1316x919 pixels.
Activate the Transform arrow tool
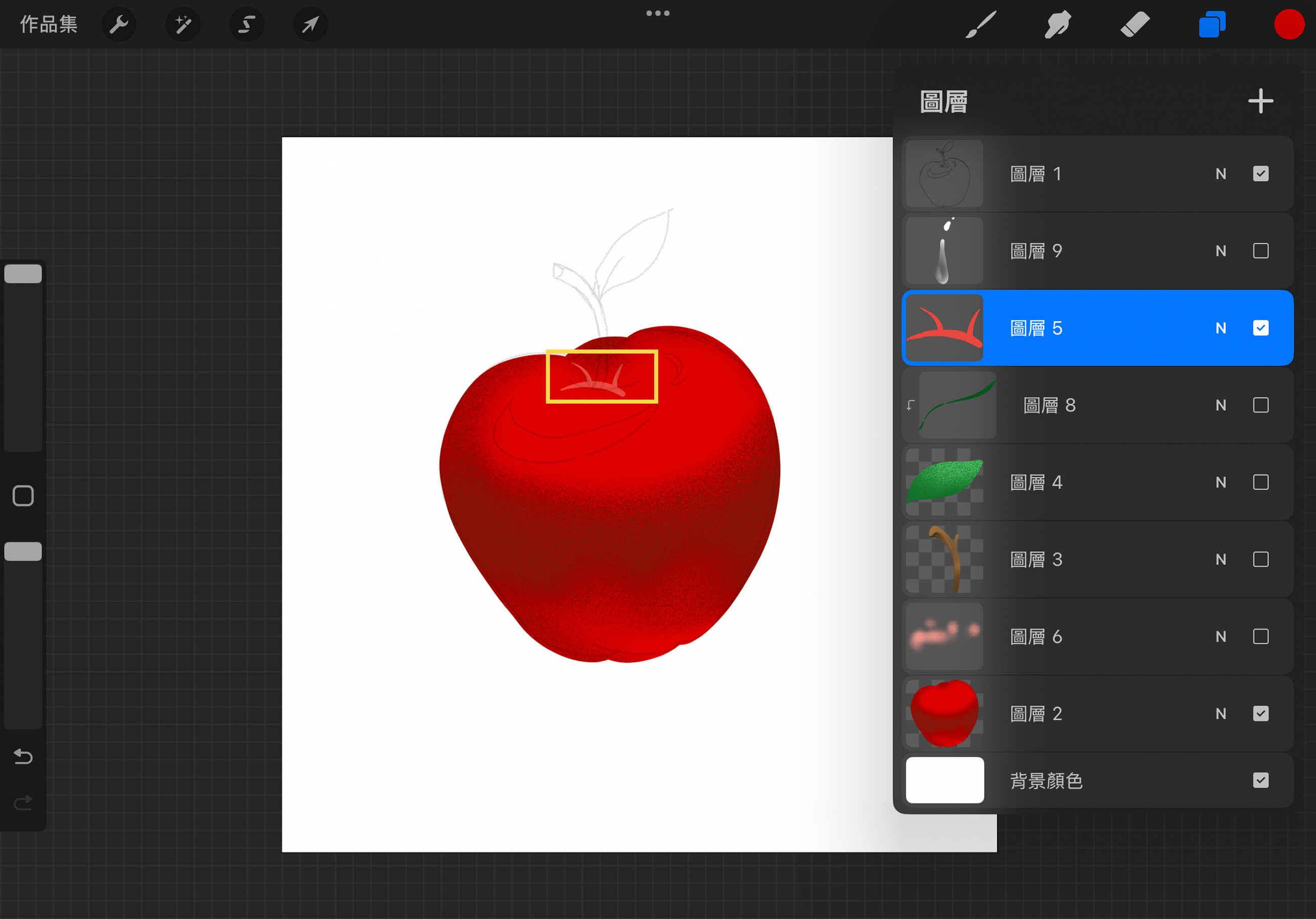point(310,25)
